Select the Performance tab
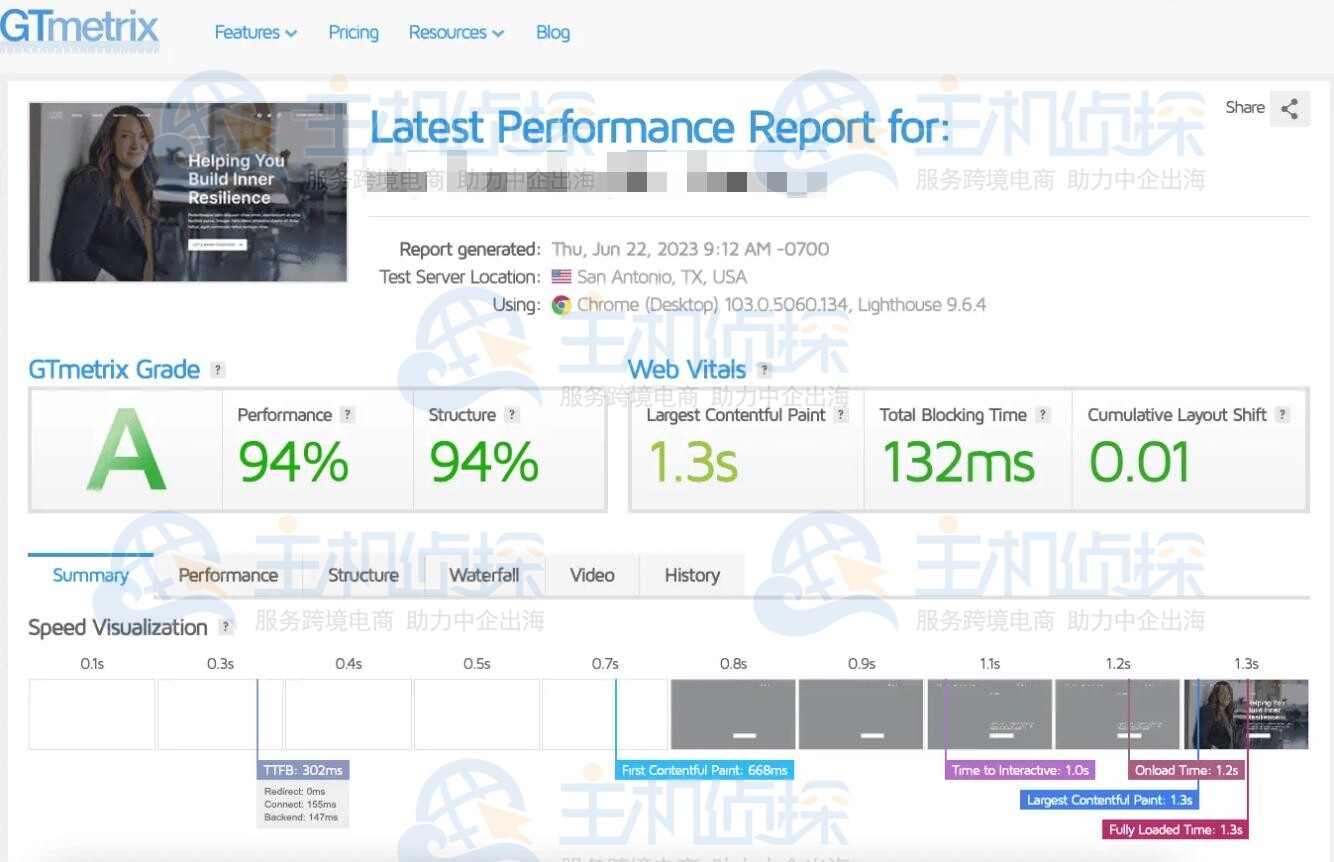This screenshot has width=1334, height=862. pos(228,575)
